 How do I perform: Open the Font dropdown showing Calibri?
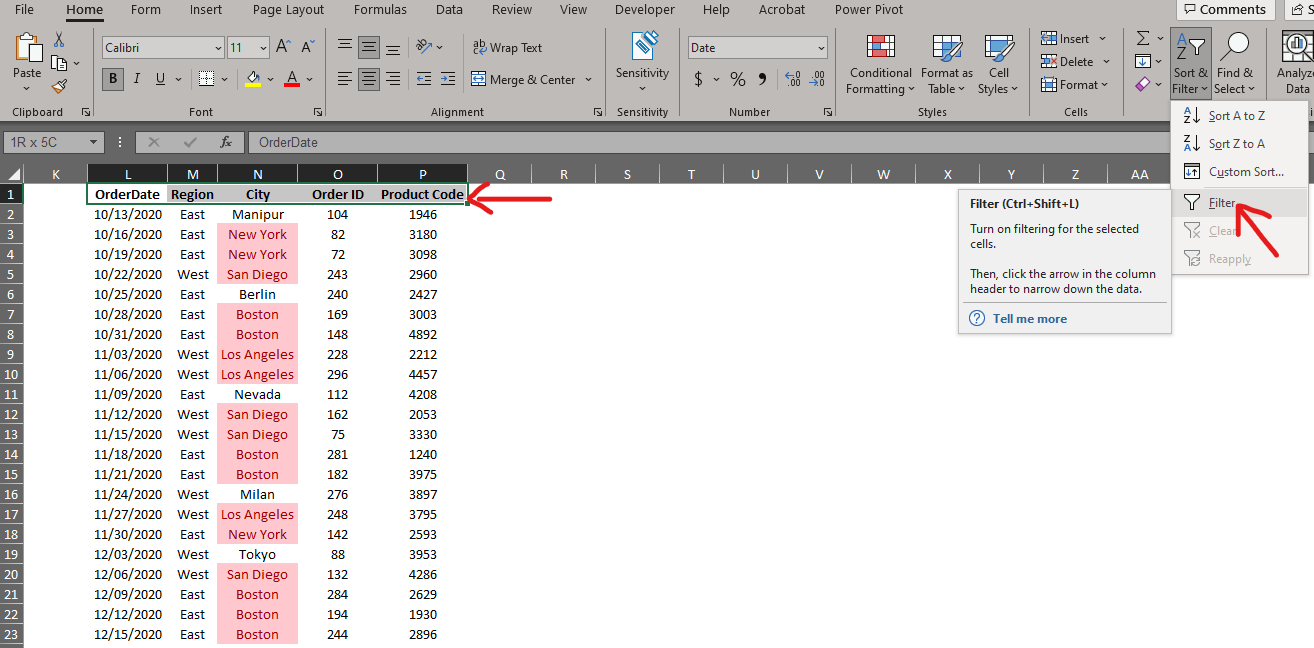pos(162,47)
